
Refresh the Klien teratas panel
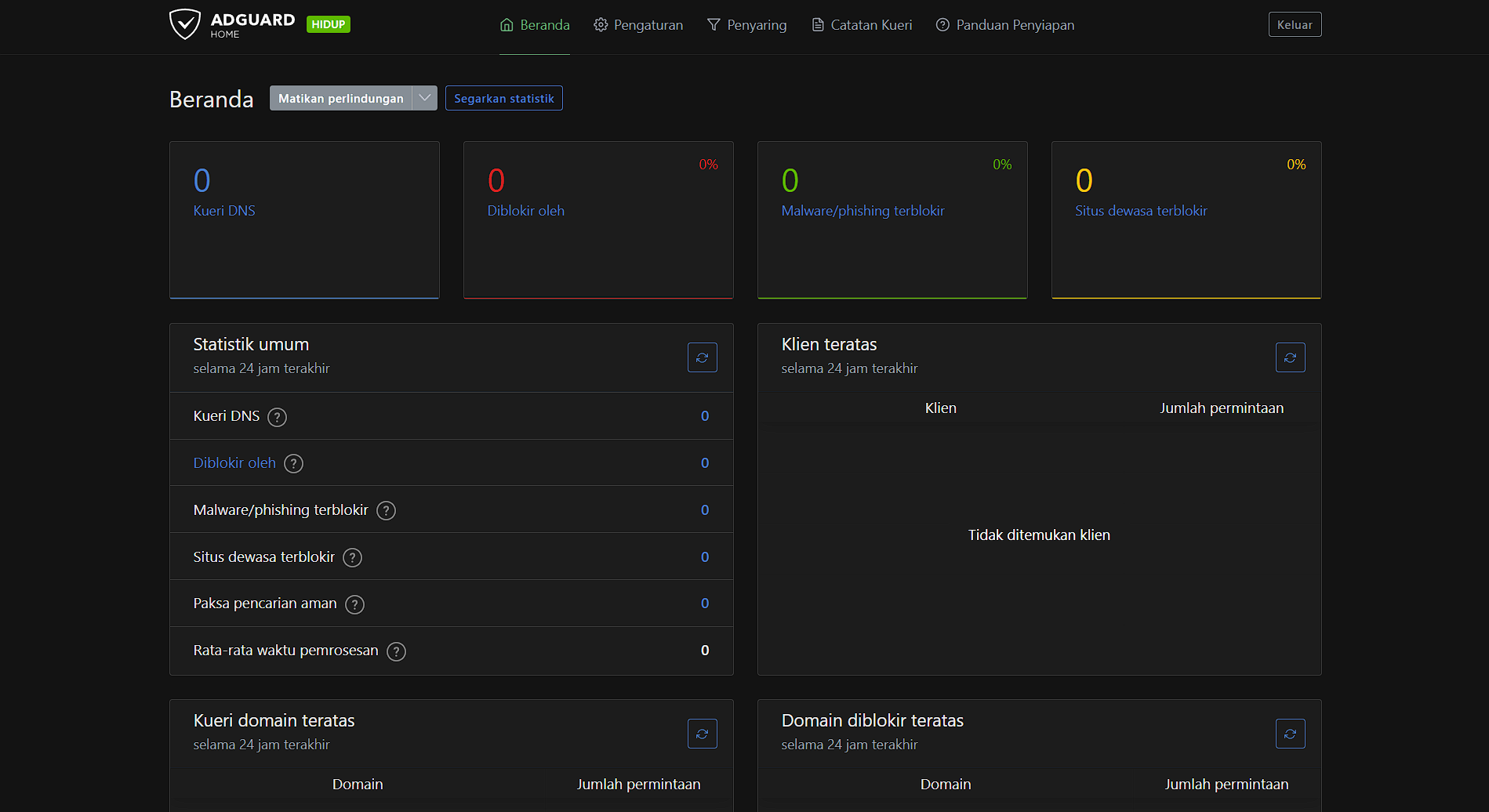tap(1290, 357)
